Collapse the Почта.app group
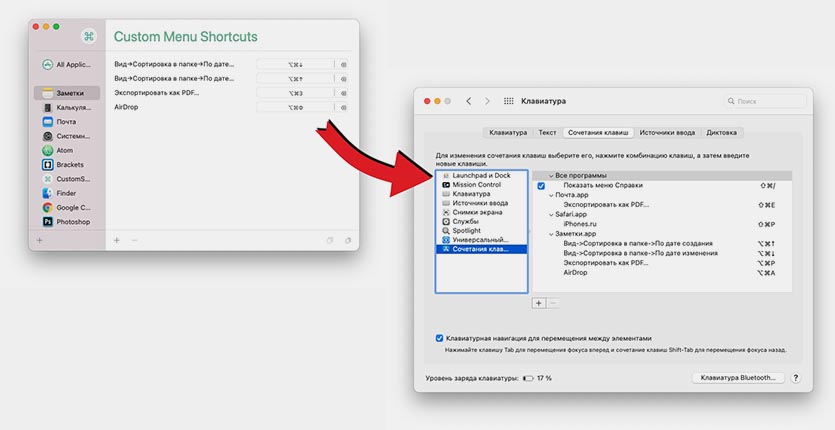The height and width of the screenshot is (430, 835). [x=551, y=195]
